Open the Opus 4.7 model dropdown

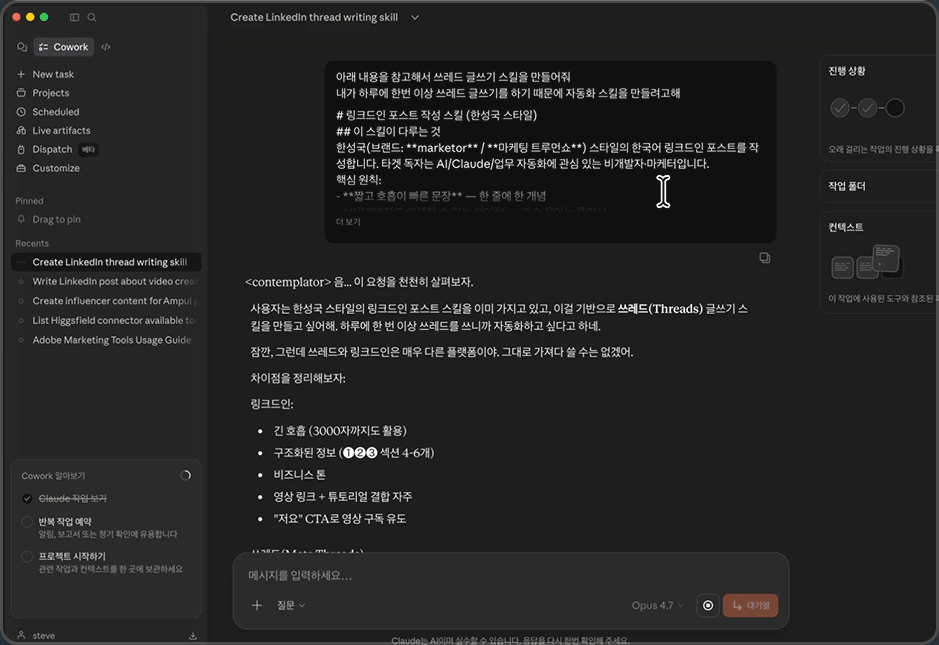[x=657, y=605]
